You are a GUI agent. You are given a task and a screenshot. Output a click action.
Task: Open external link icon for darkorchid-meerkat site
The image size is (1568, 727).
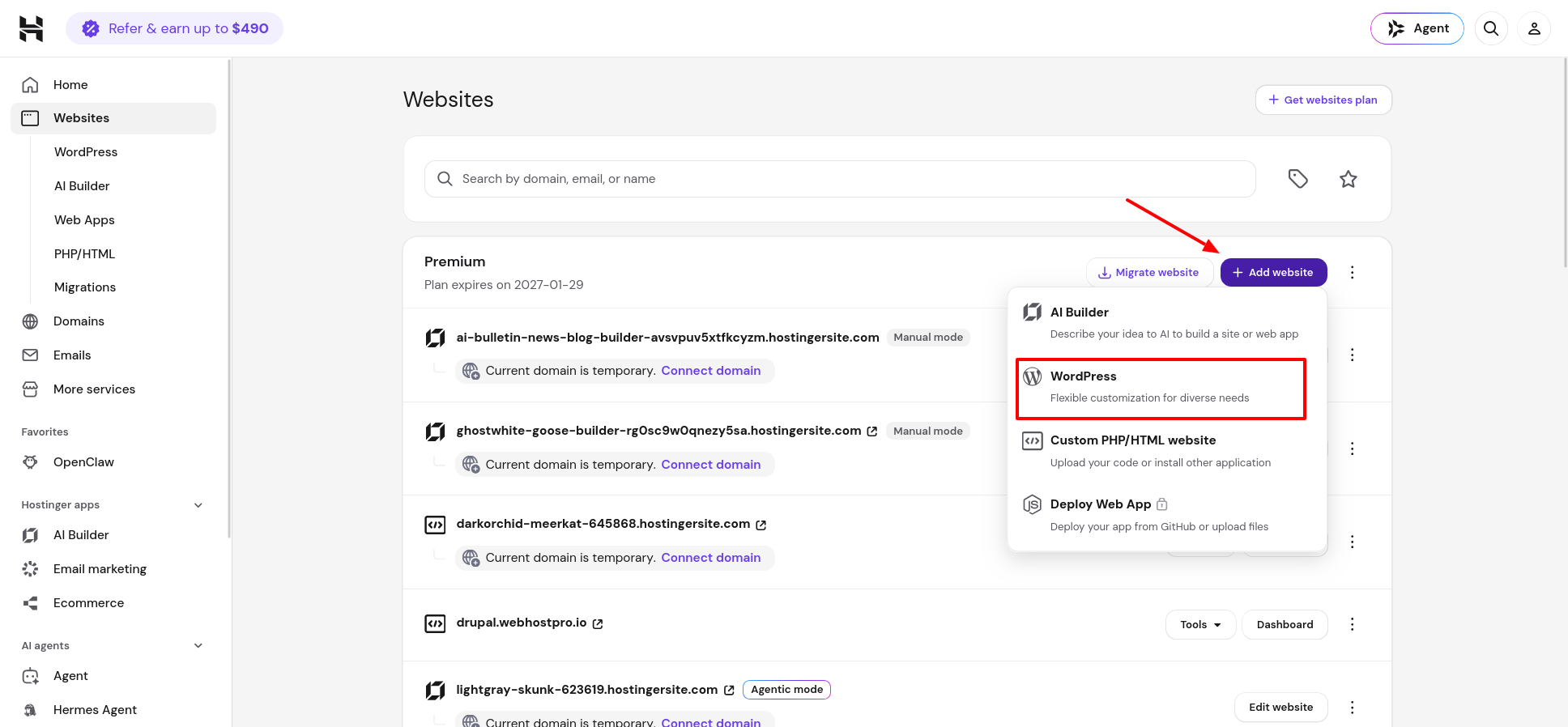point(761,525)
